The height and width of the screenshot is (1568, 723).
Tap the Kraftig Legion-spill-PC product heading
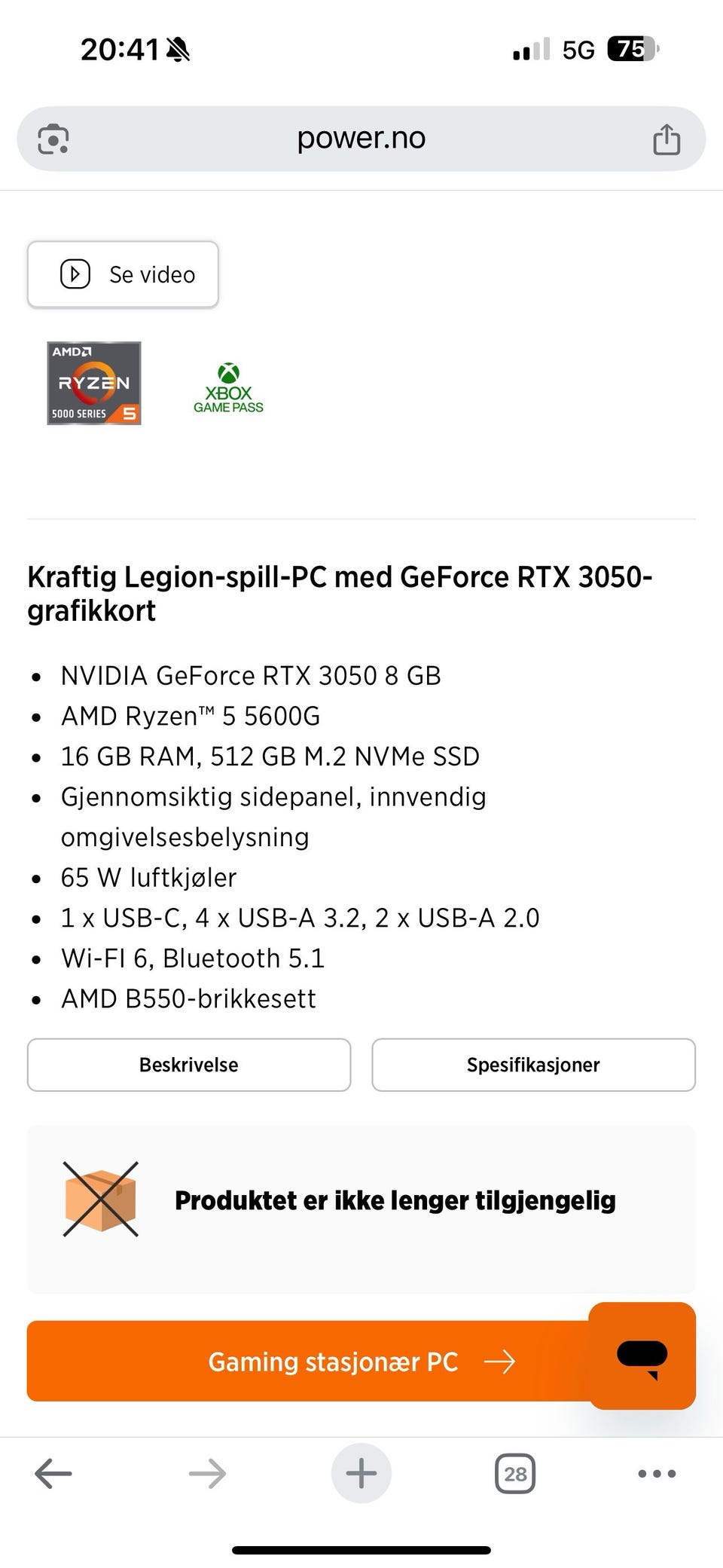tap(339, 593)
